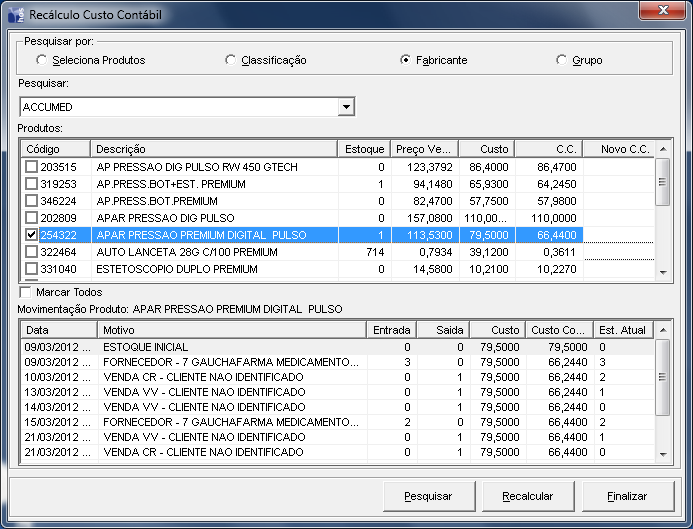Sort products by the Descrição column header
The width and height of the screenshot is (693, 529).
click(214, 149)
